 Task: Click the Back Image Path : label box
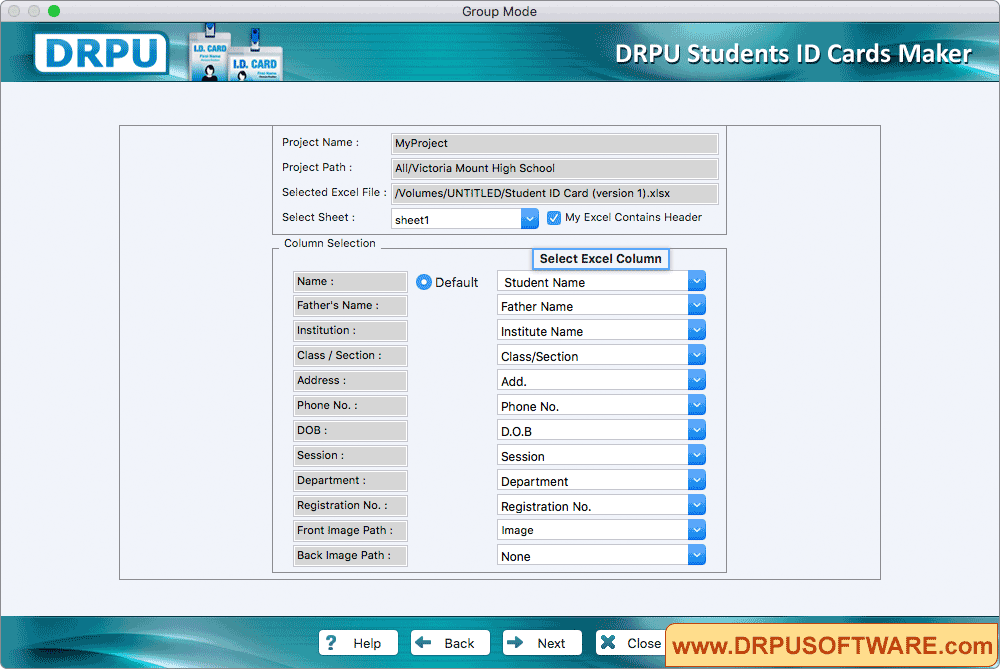(x=350, y=555)
